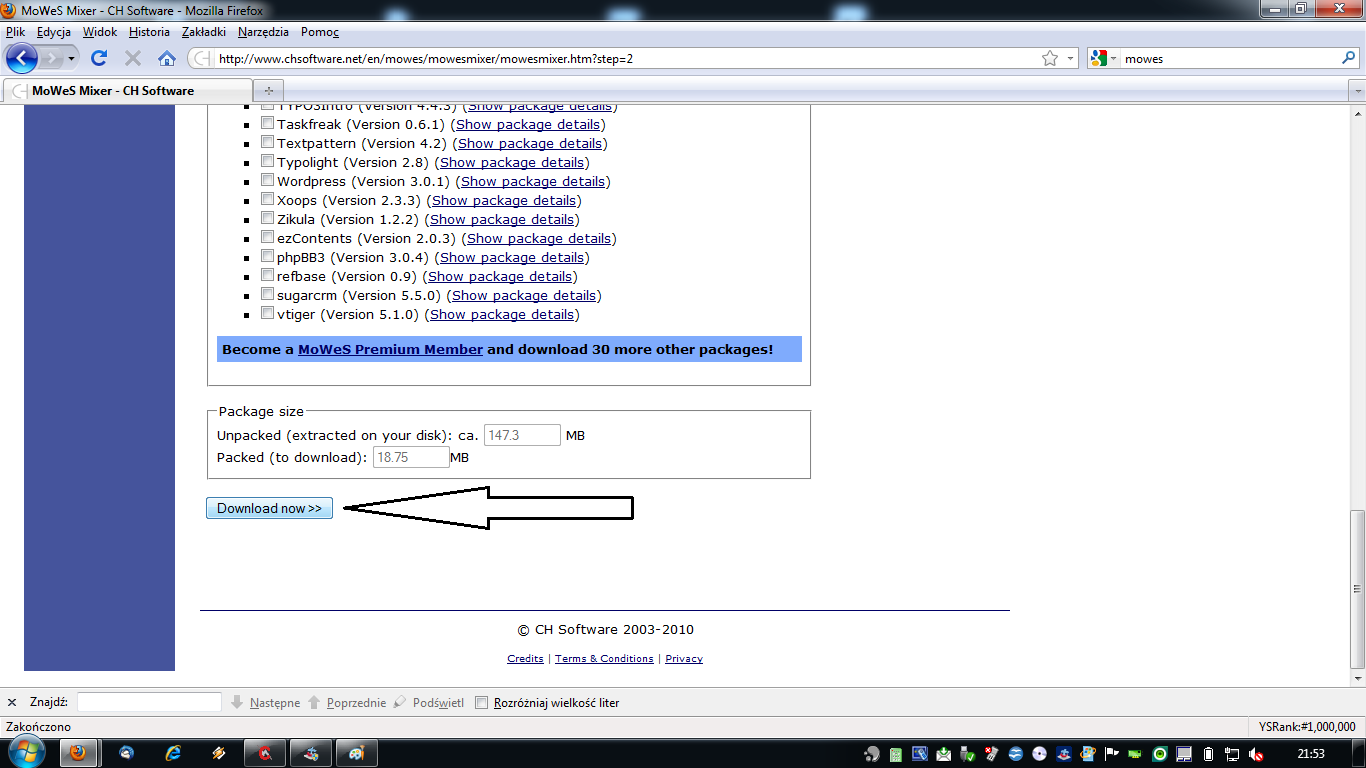Check the phpBB3 package checkbox

tap(267, 256)
